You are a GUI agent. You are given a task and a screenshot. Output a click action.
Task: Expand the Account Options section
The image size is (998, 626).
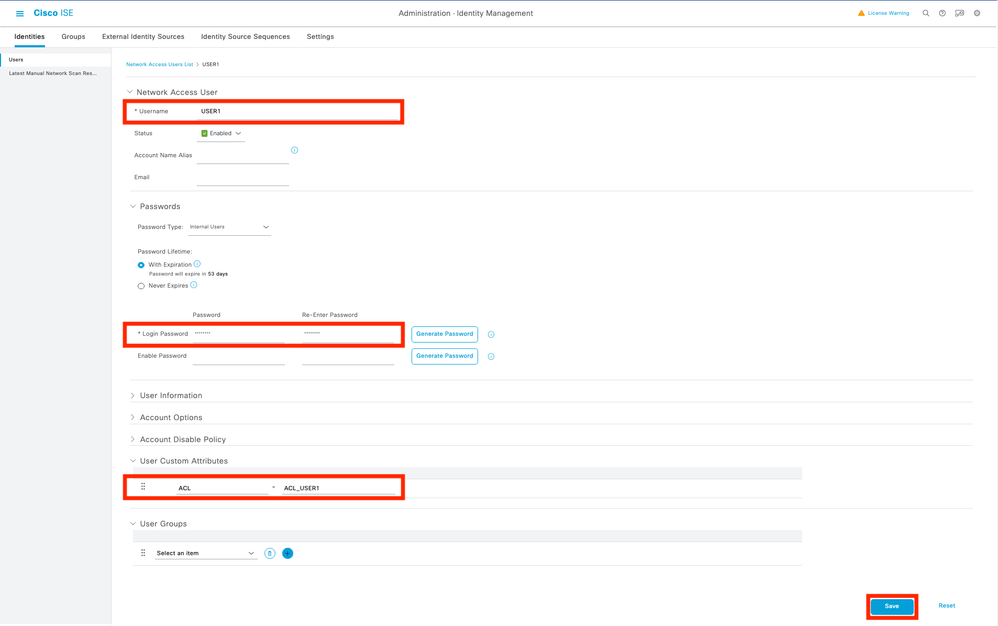click(132, 417)
